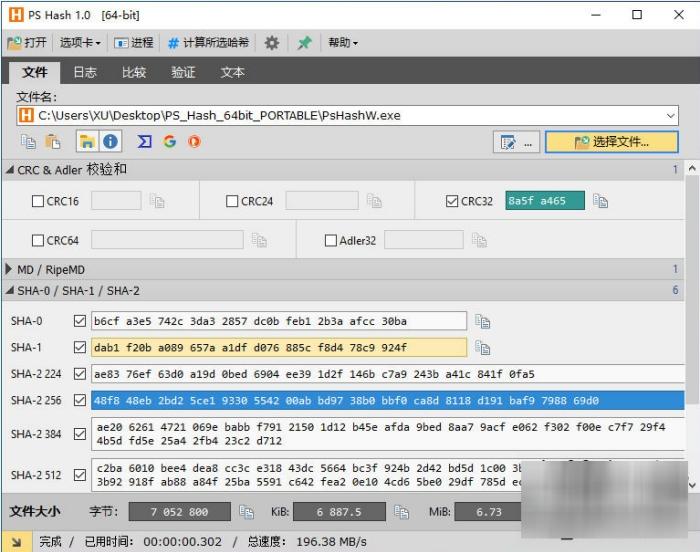700x552 pixels.
Task: Click the Google search icon
Action: pyautogui.click(x=170, y=141)
